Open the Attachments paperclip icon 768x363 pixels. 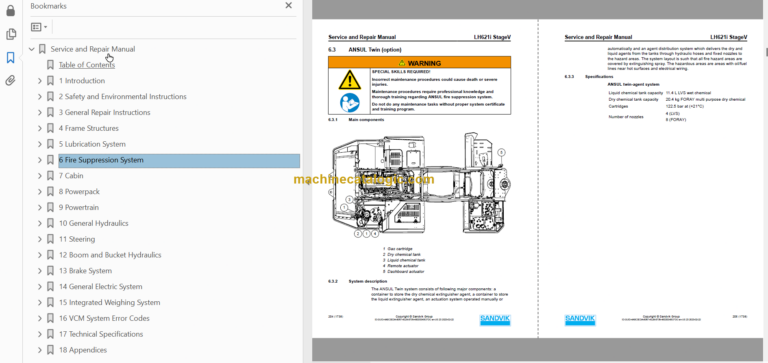(x=10, y=81)
